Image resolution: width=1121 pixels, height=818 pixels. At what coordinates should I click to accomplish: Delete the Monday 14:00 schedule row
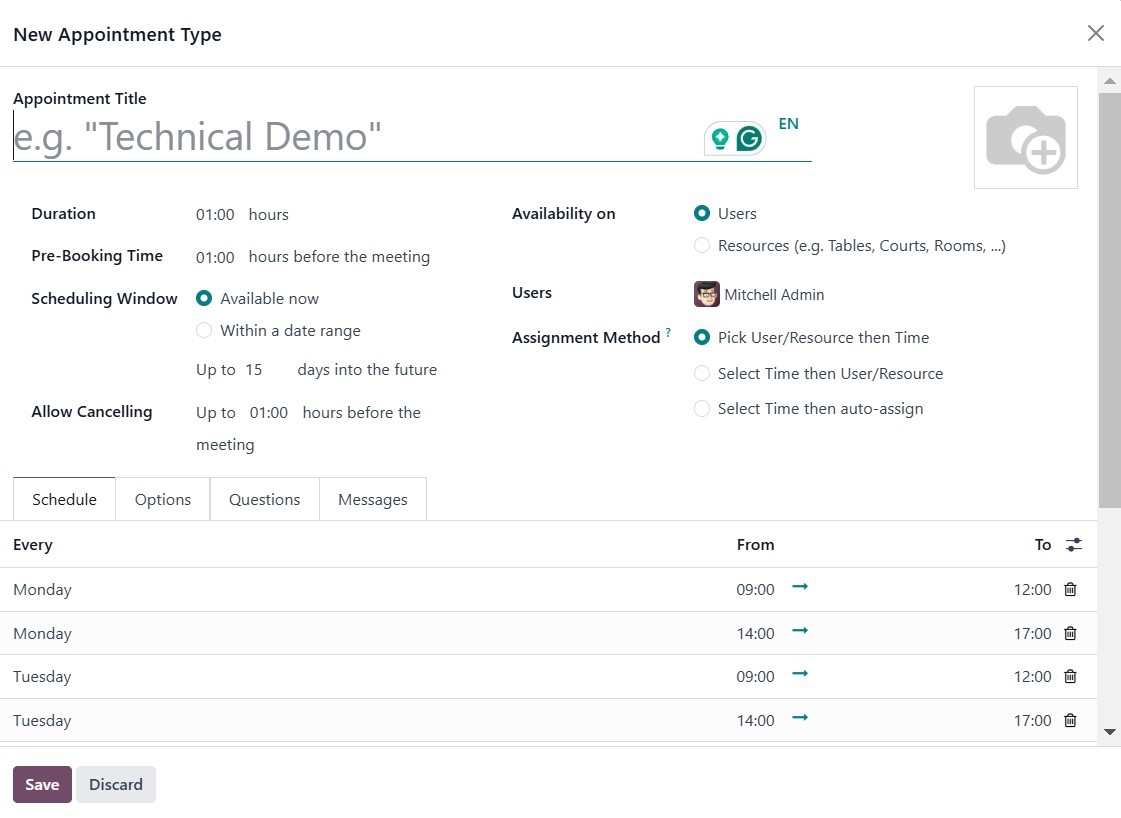pos(1070,634)
